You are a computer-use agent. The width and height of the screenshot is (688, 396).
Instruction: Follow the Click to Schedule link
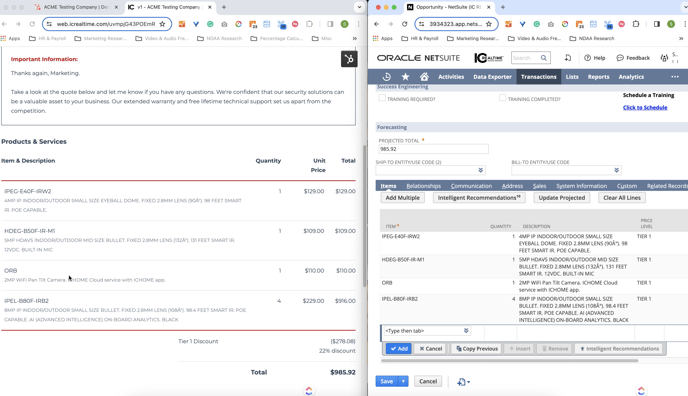tap(645, 107)
